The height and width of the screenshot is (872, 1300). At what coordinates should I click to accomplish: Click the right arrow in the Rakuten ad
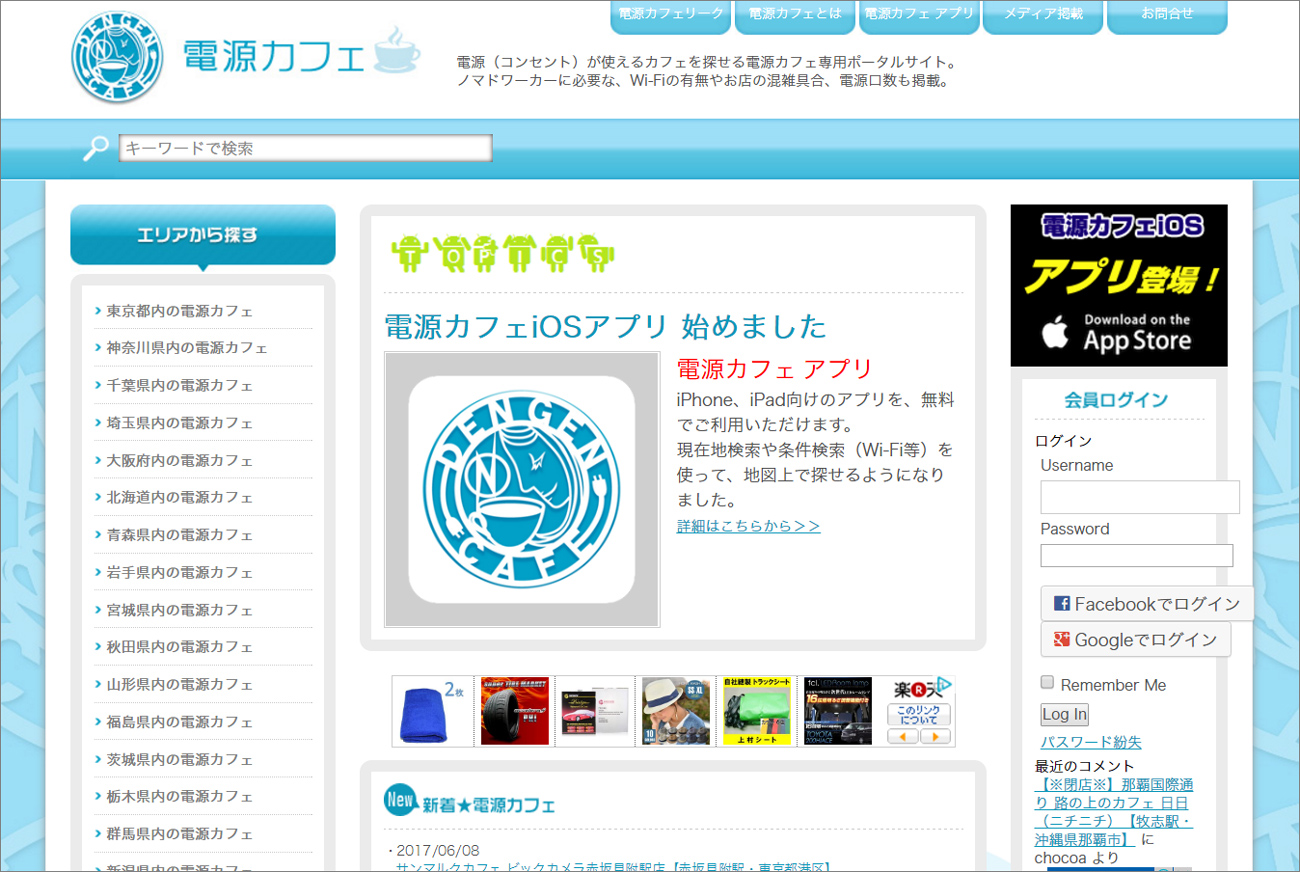pyautogui.click(x=935, y=736)
